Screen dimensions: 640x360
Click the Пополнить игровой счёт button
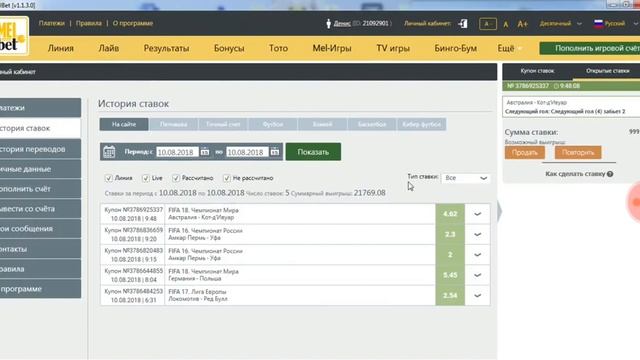tap(590, 48)
